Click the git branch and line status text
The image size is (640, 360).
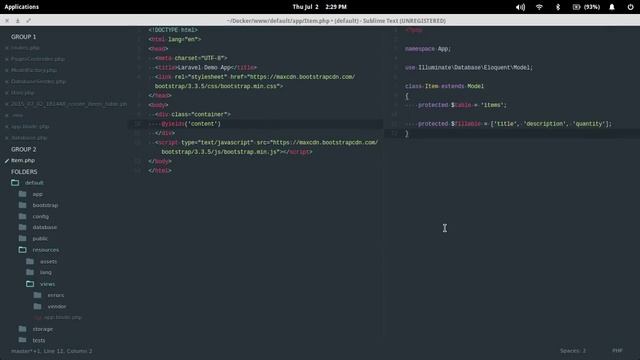[x=51, y=351]
